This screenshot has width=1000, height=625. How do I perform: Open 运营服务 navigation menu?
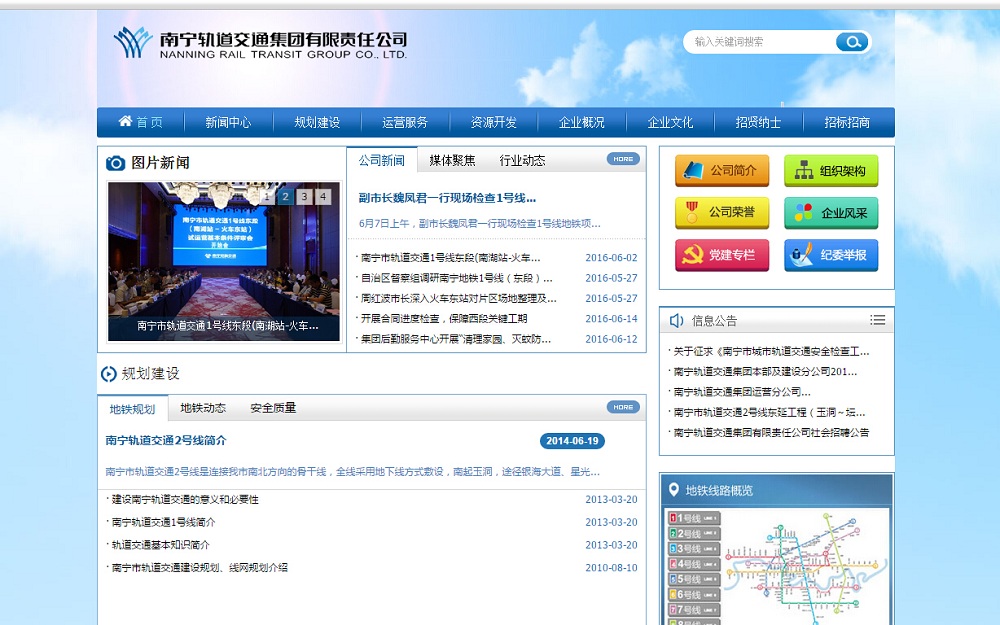405,122
